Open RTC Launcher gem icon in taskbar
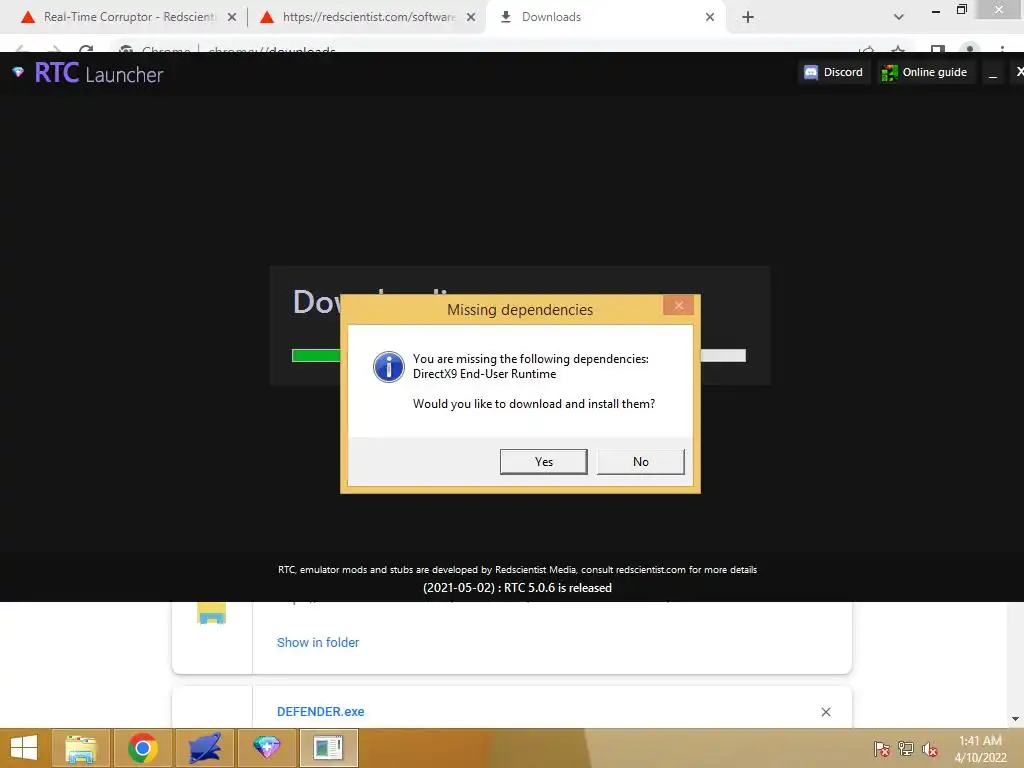 [266, 748]
